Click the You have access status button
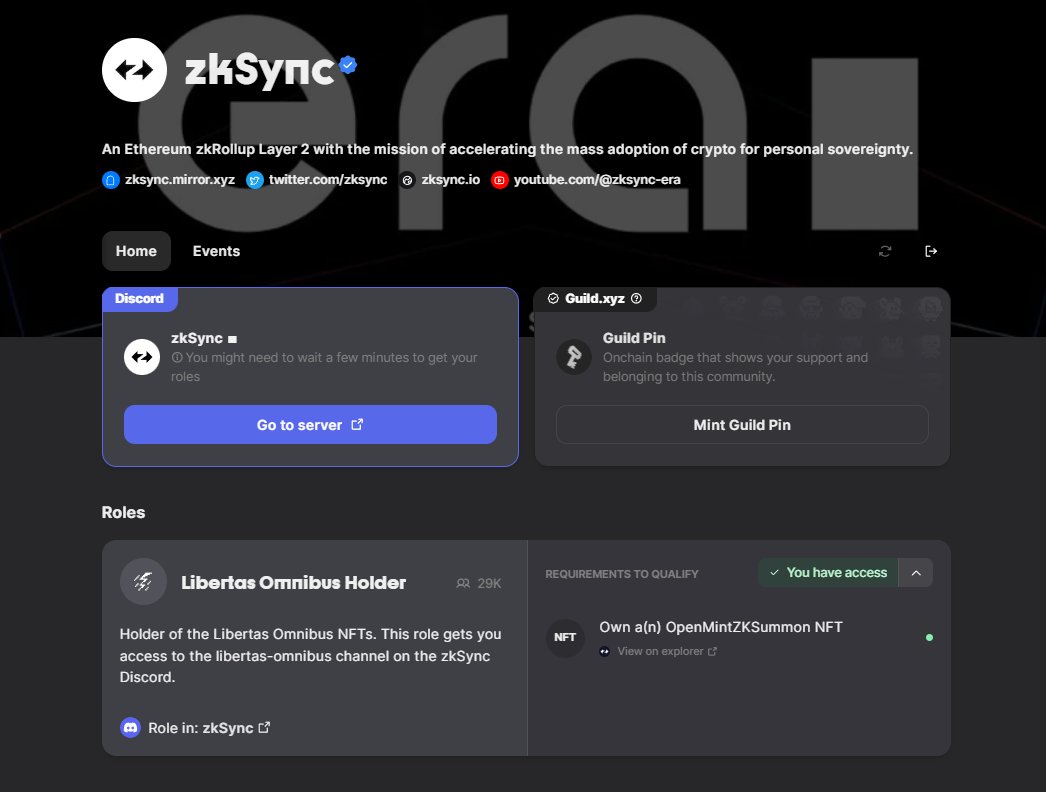1046x792 pixels. 828,572
